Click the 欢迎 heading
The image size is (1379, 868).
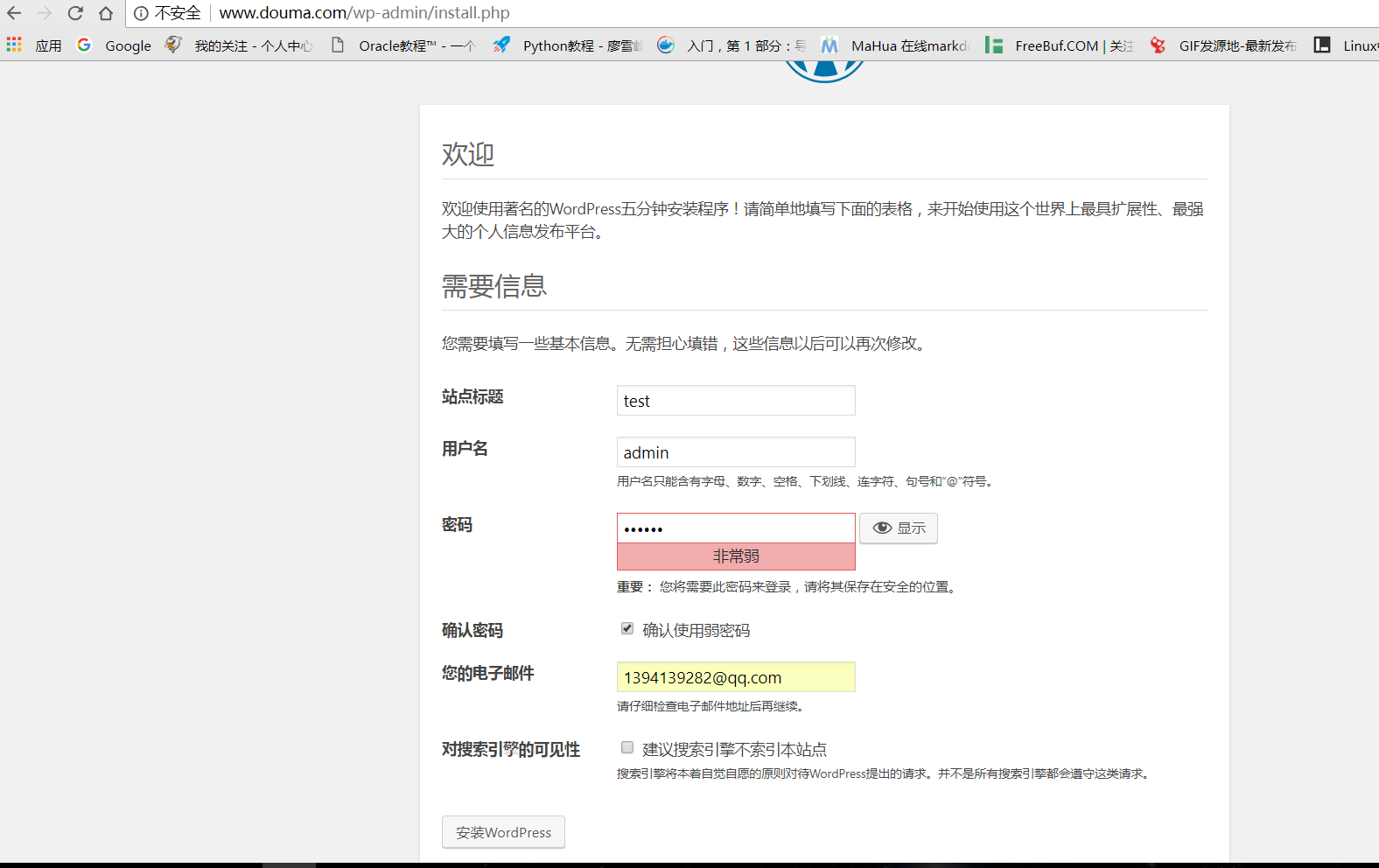[468, 154]
